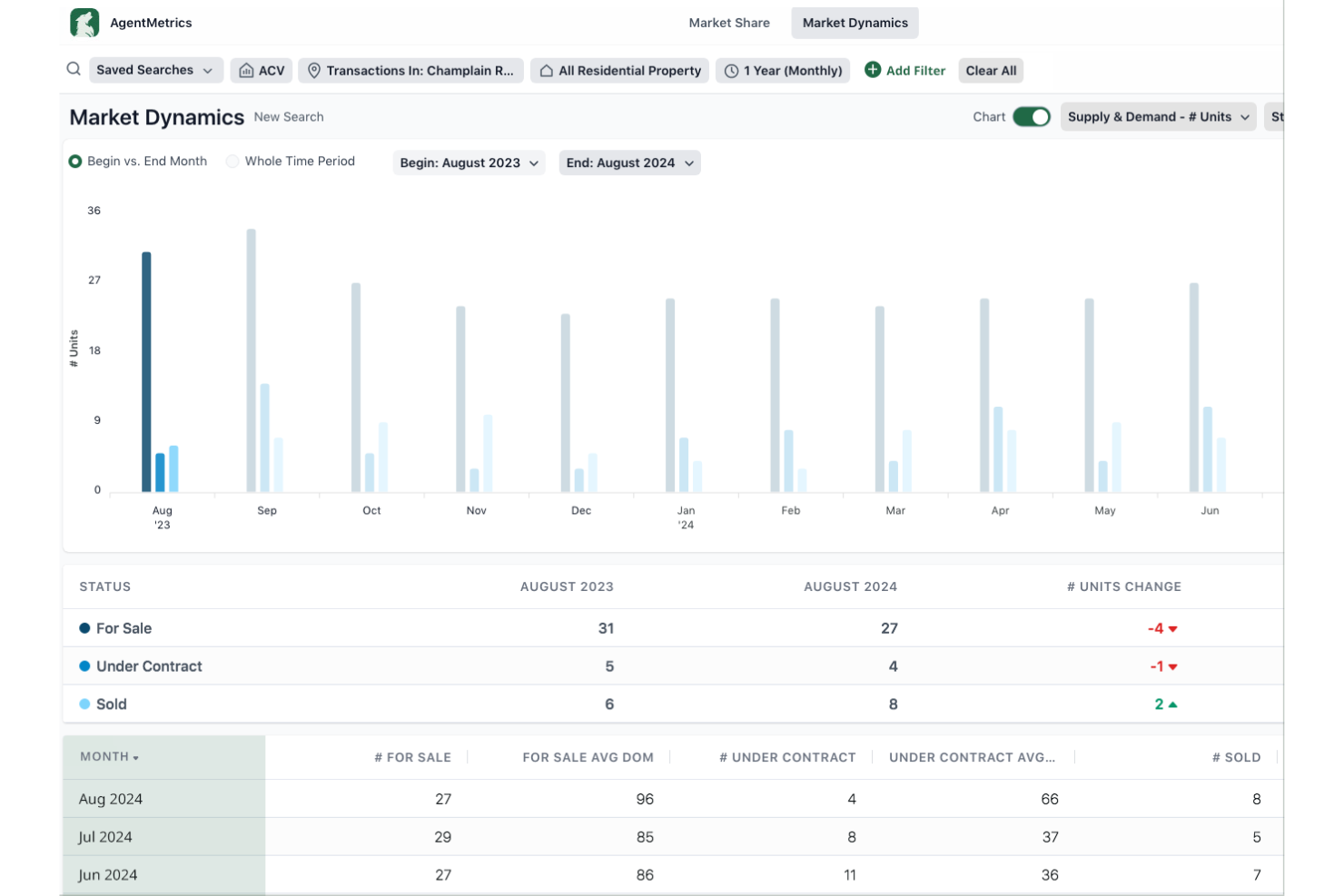Click the Market Dynamics page heading
1344x896 pixels.
[157, 118]
